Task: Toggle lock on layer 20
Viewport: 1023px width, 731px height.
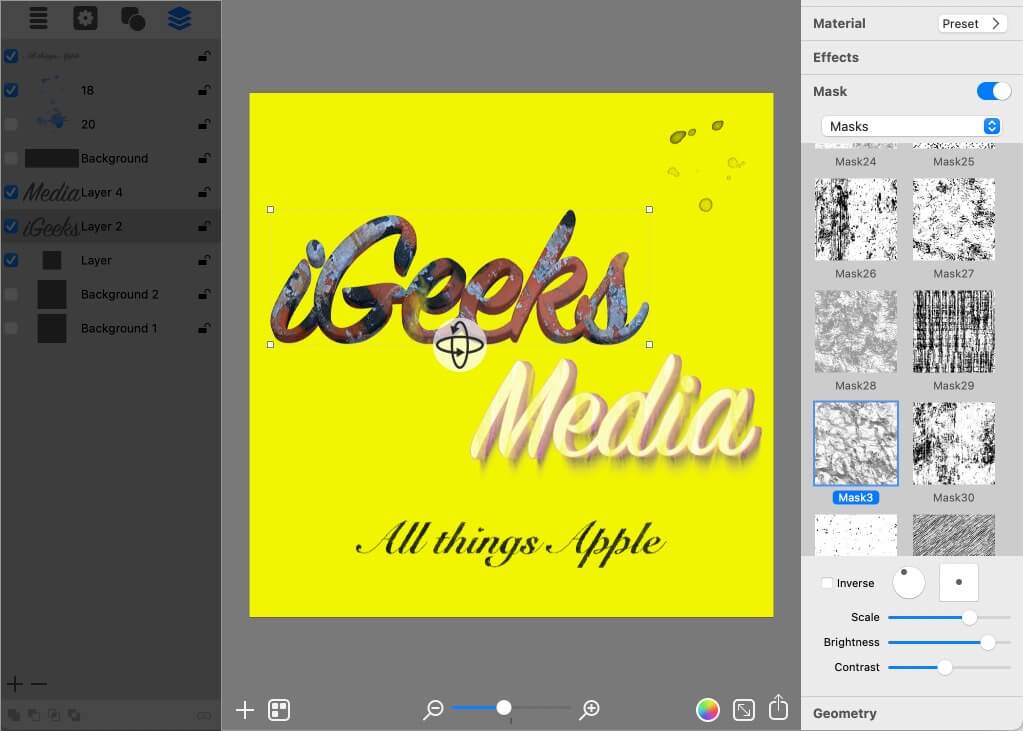Action: click(204, 124)
